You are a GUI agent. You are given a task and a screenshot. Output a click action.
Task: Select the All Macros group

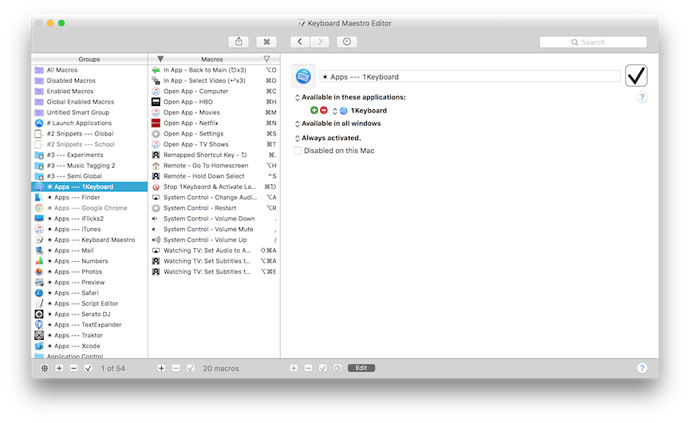point(89,70)
